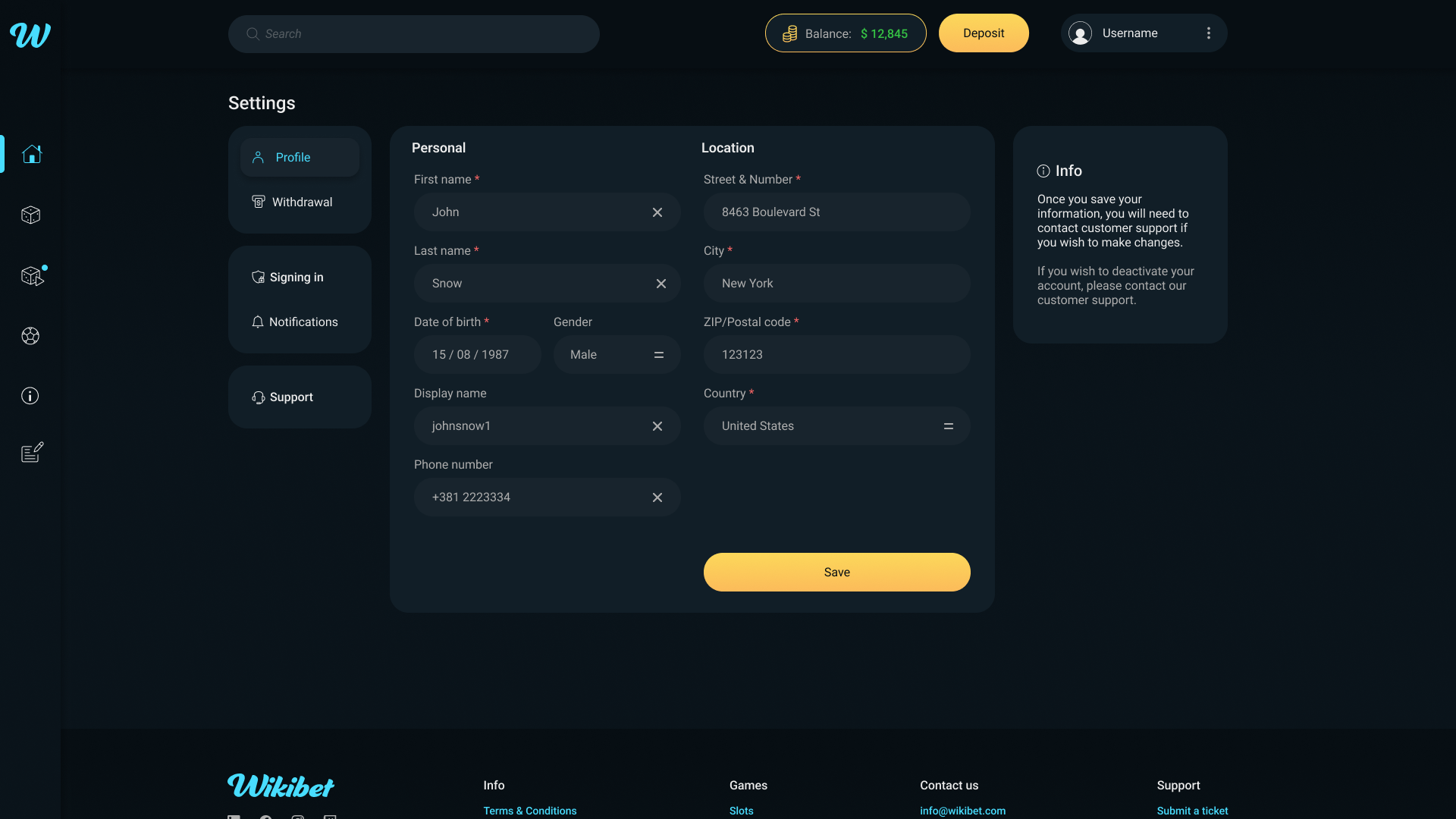Screen dimensions: 1456x819
Task: Focus the Date of birth field
Action: tap(478, 355)
